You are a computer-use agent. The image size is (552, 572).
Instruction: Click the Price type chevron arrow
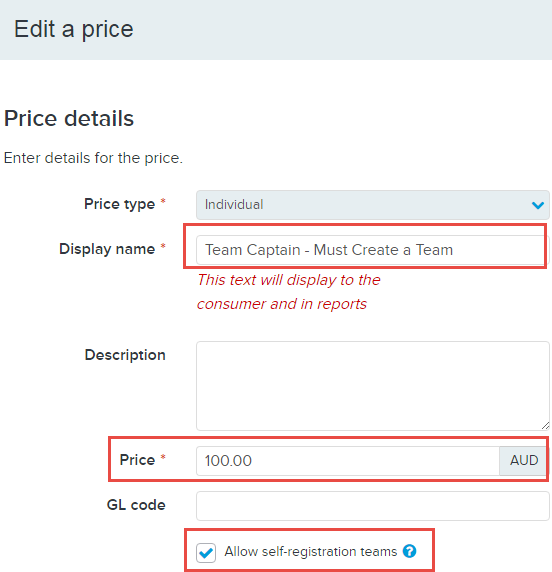click(538, 205)
